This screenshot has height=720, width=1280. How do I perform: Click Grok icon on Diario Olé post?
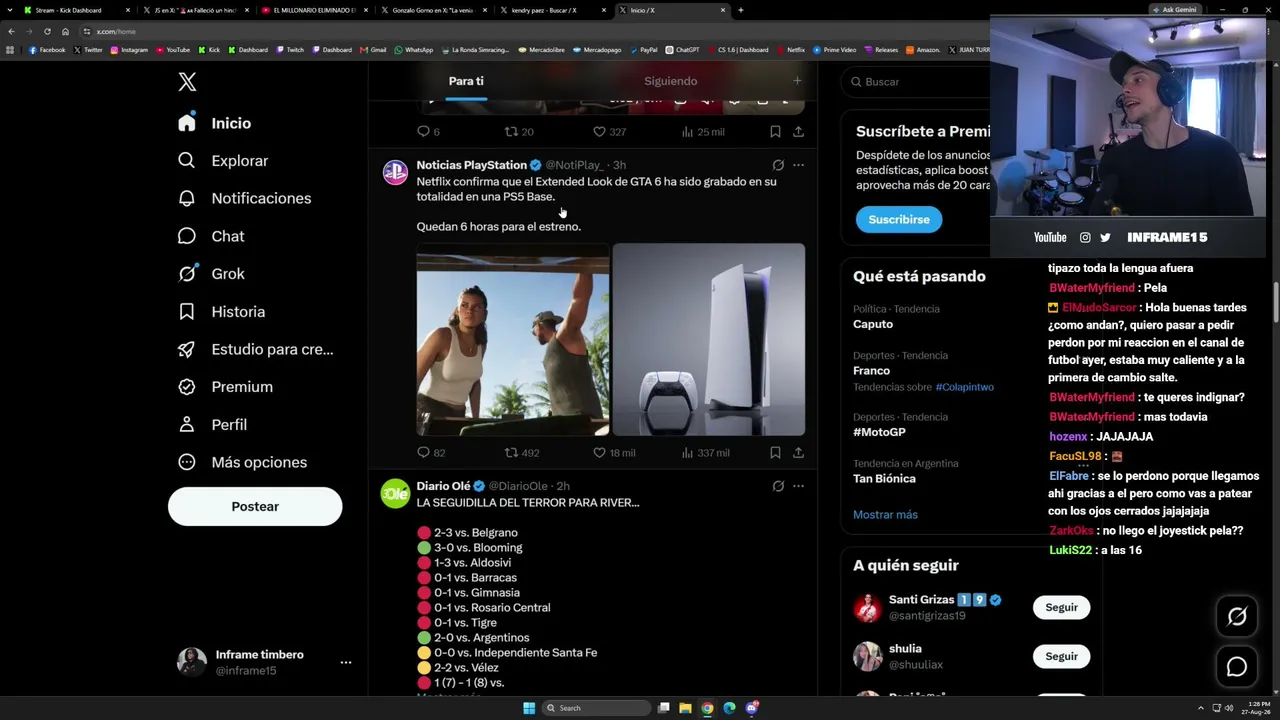(778, 486)
